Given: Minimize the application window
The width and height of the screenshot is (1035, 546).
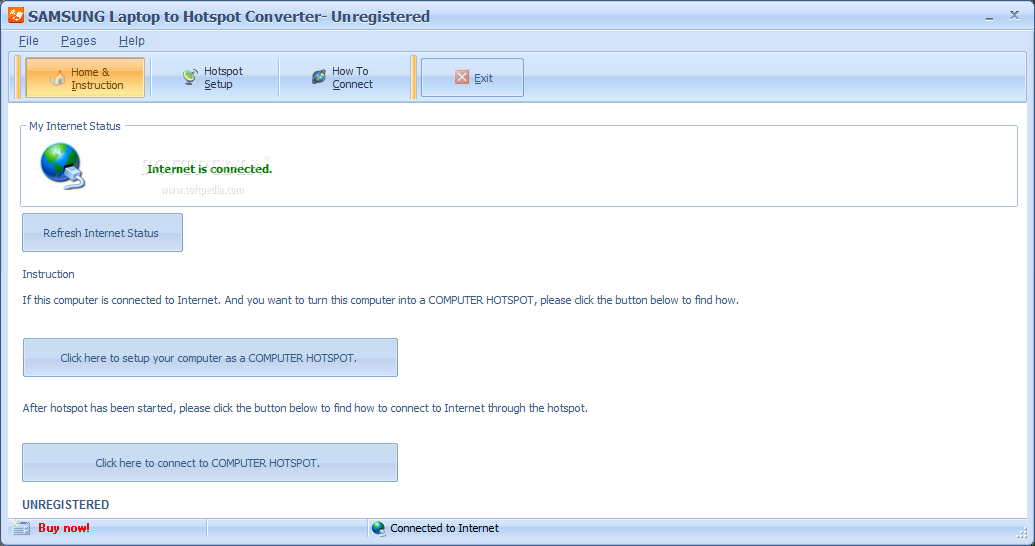Looking at the screenshot, I should click(989, 17).
